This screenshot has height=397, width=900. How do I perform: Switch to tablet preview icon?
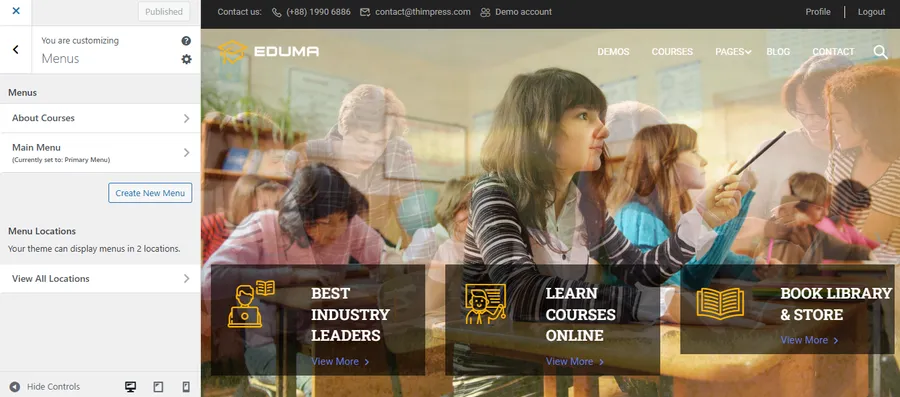[x=158, y=387]
